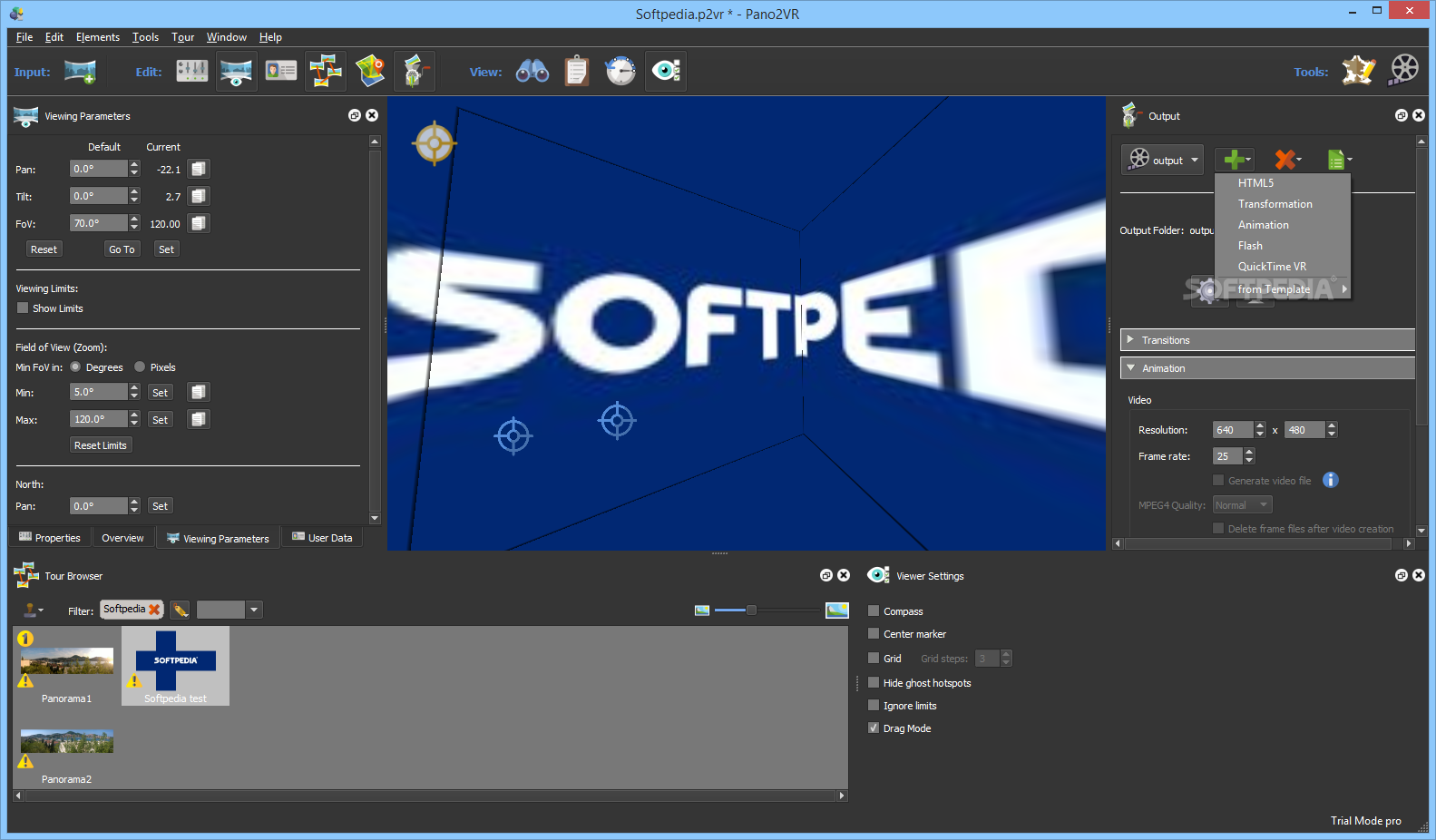Click the large thumbnail size icon
This screenshot has width=1436, height=840.
tap(837, 610)
